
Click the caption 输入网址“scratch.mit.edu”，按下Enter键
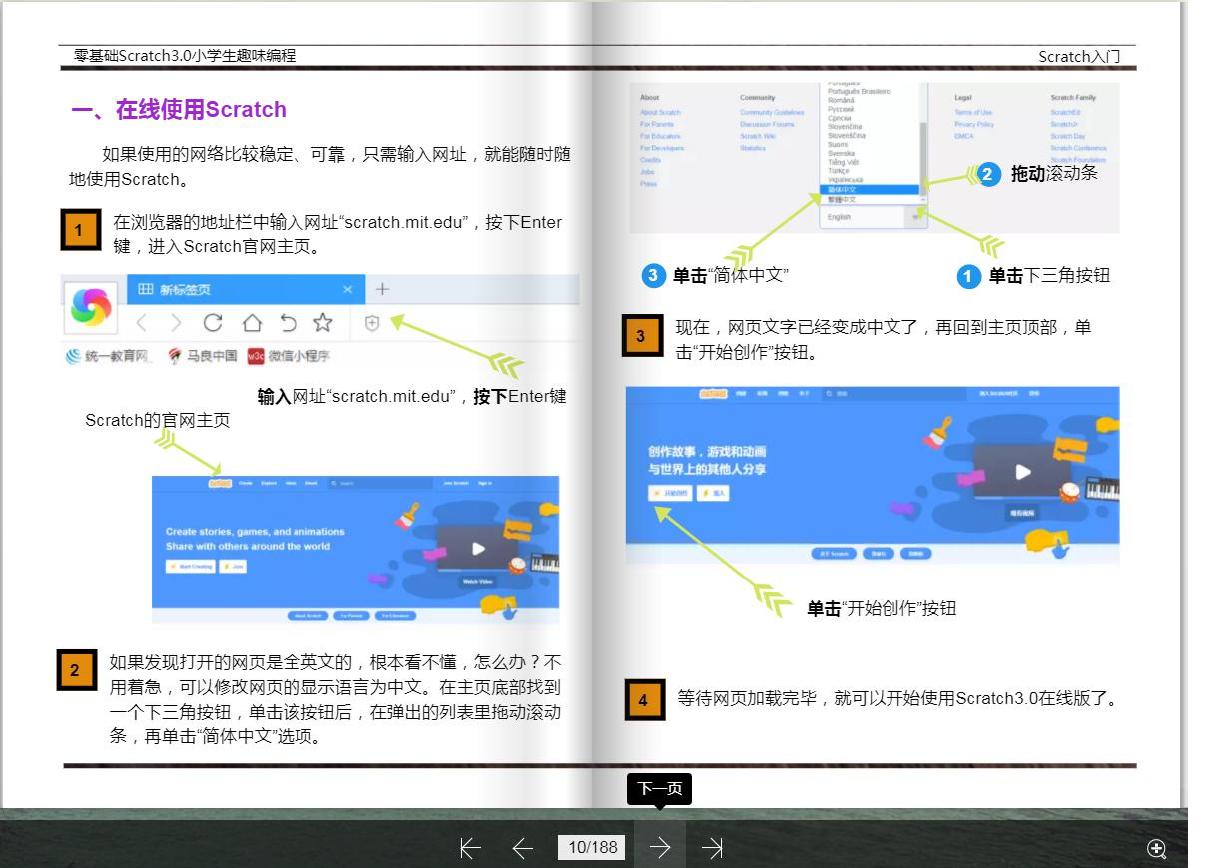(x=412, y=396)
